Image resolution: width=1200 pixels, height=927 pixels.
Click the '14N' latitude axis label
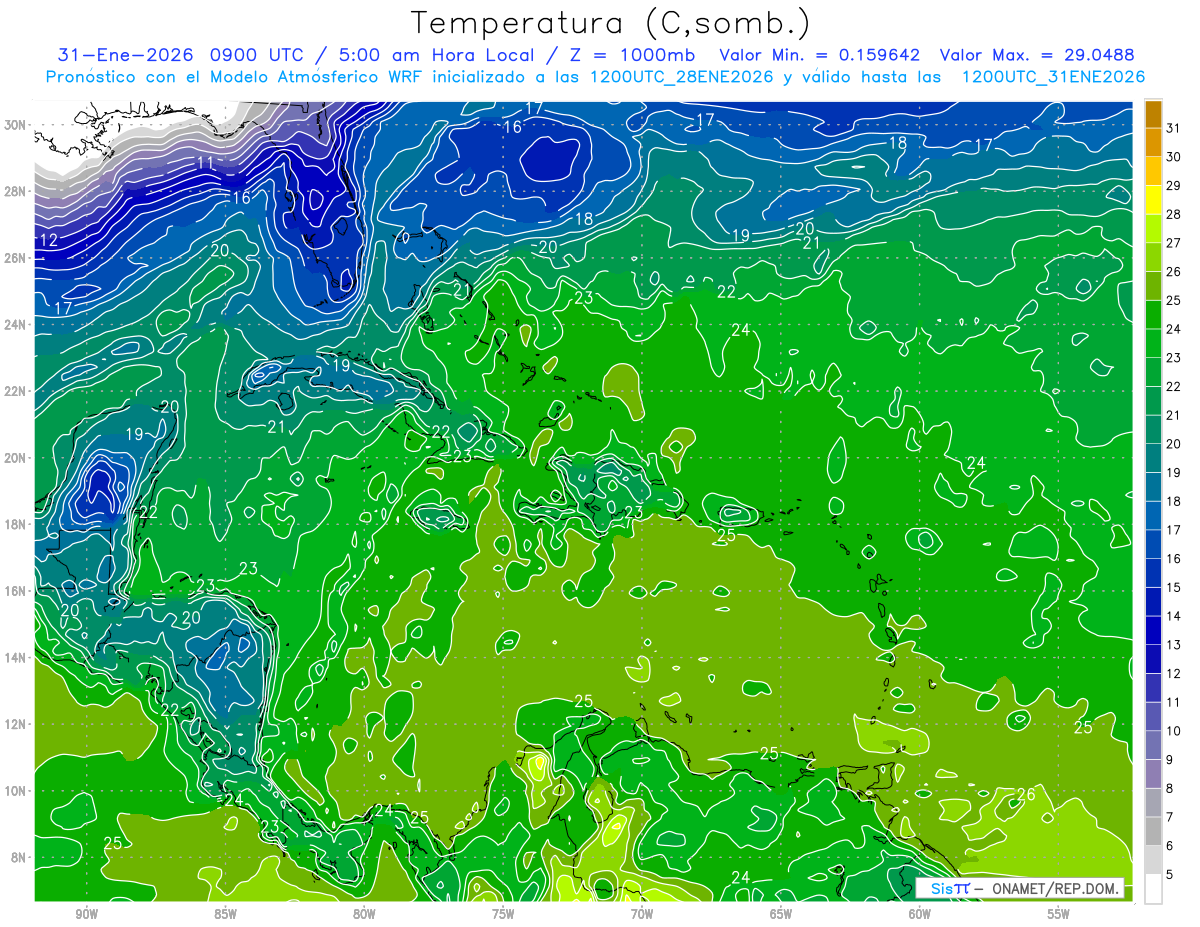click(15, 658)
